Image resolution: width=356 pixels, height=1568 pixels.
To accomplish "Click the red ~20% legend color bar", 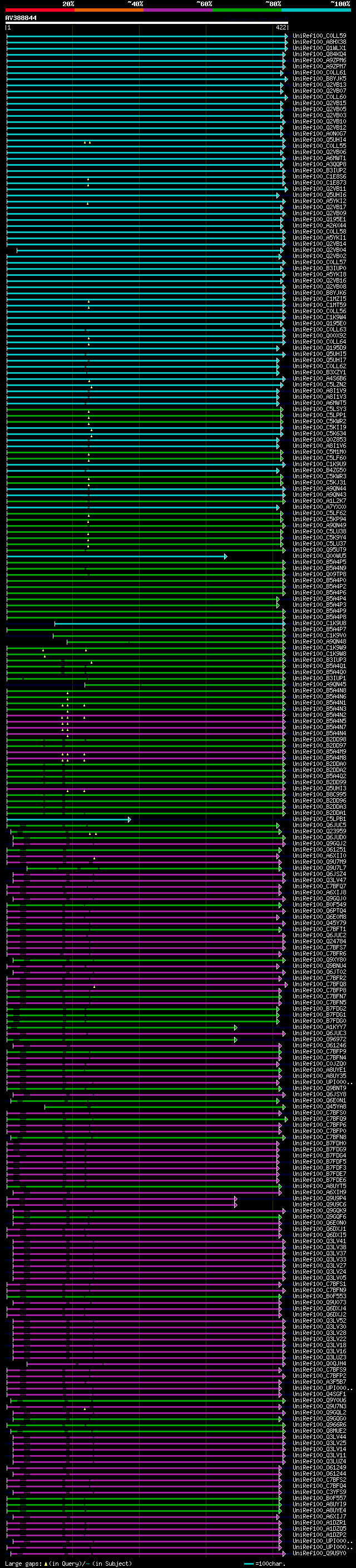I will tap(39, 10).
